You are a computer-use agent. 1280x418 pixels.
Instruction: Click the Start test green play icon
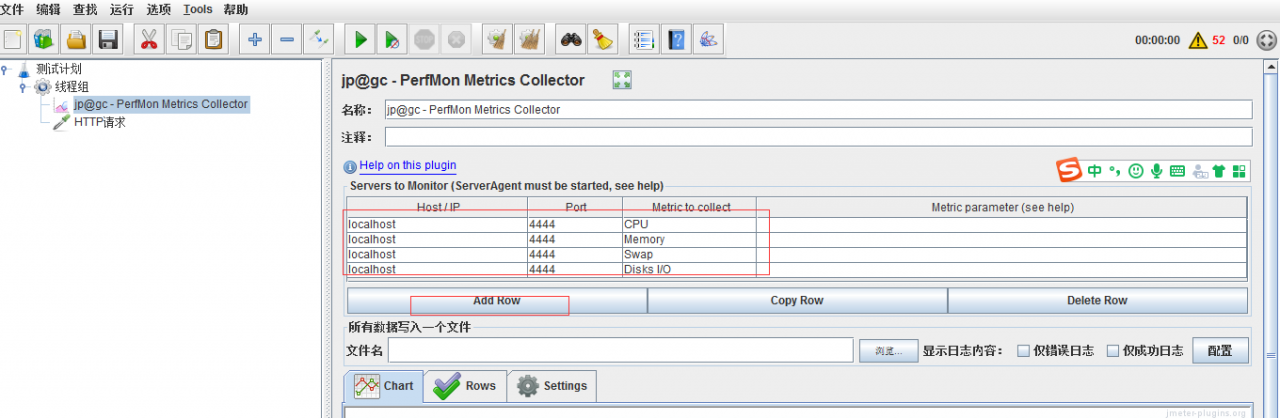[x=360, y=40]
